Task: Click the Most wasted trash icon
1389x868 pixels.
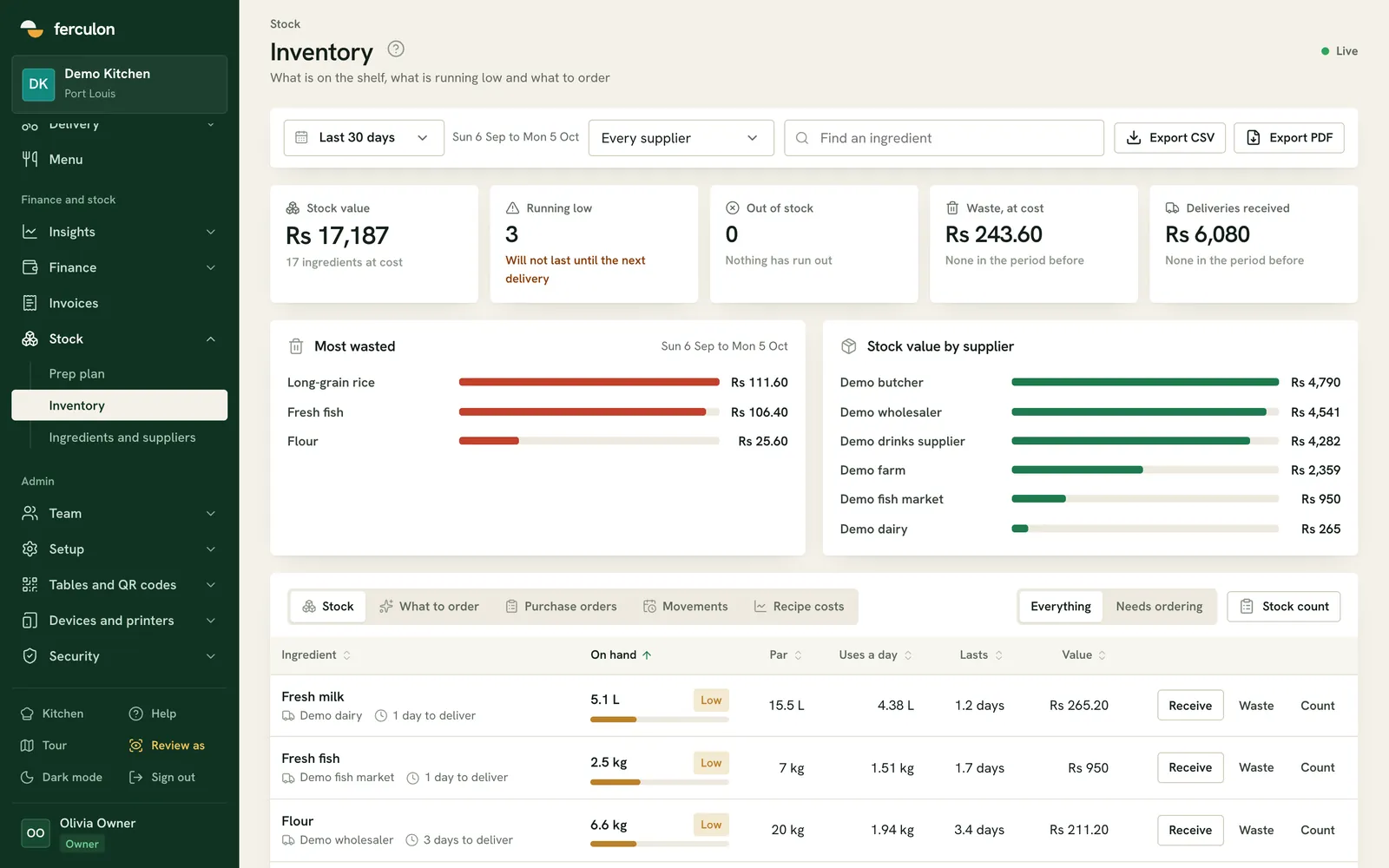Action: 296,346
